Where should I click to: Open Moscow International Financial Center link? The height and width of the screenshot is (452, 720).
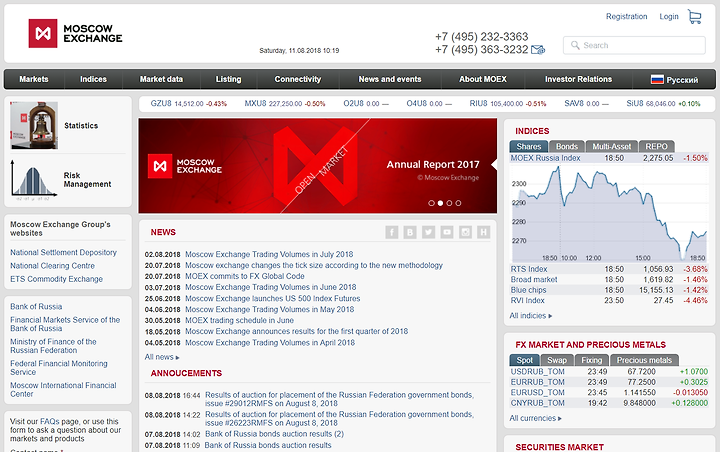click(x=63, y=390)
